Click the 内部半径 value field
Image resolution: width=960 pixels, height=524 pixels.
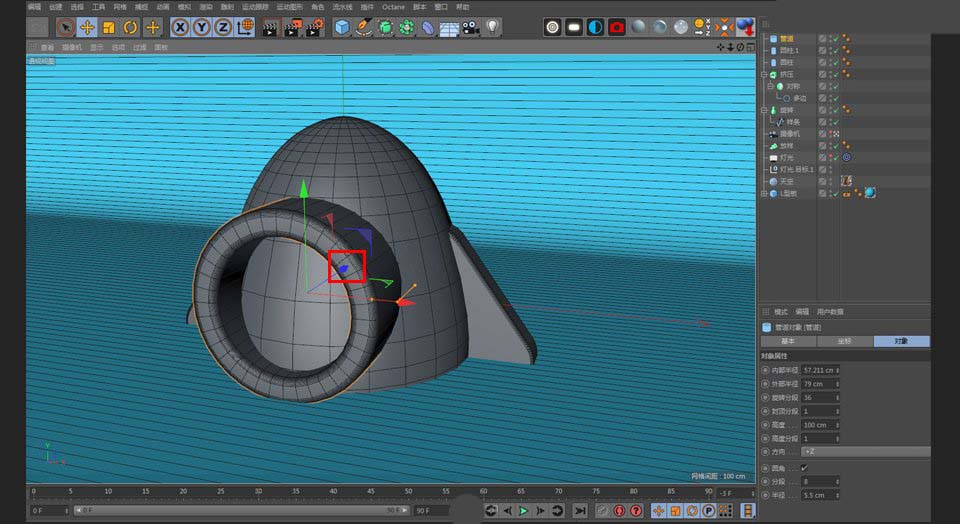coord(819,370)
